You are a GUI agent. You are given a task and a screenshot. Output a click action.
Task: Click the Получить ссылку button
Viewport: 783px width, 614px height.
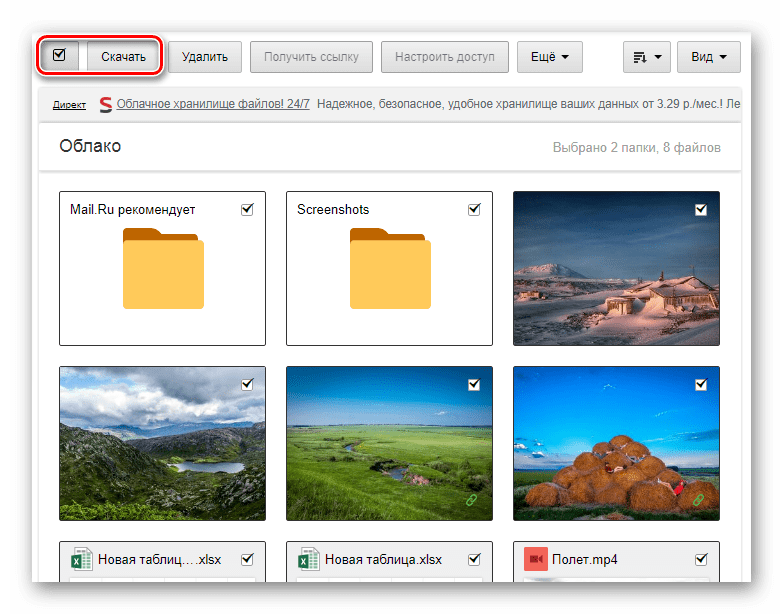click(311, 57)
